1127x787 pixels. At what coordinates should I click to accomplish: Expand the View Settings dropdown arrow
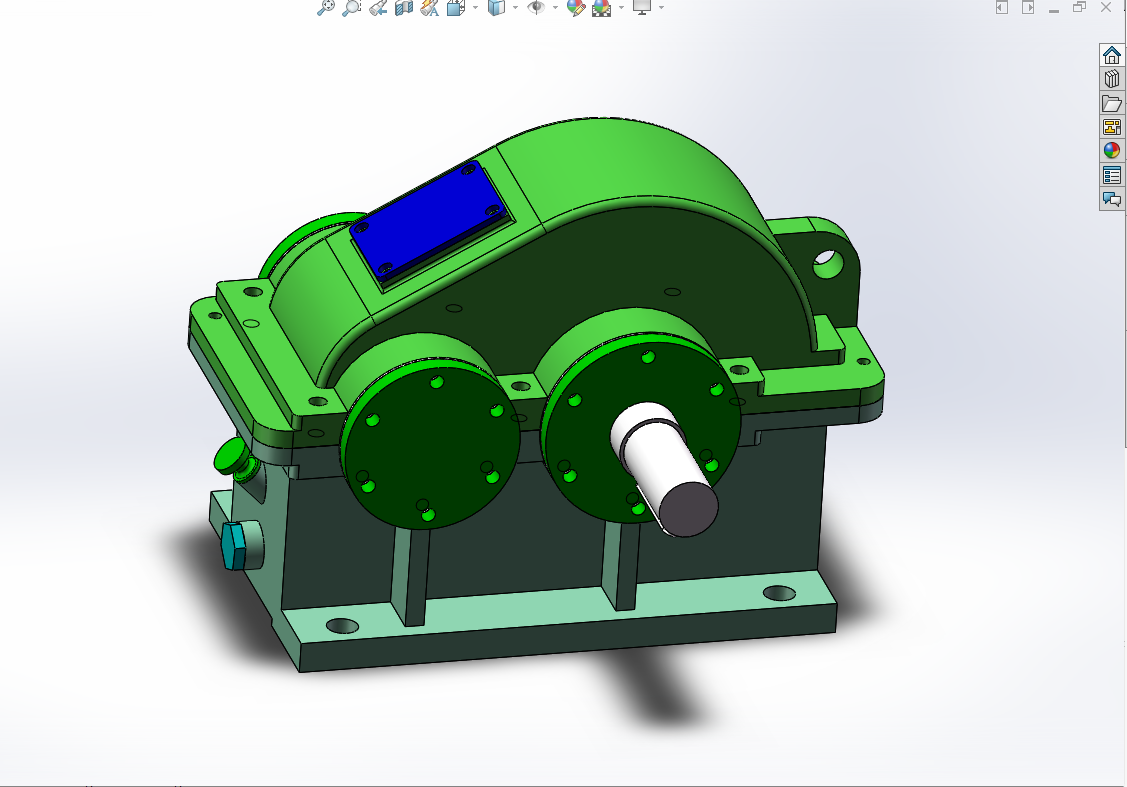coord(661,7)
